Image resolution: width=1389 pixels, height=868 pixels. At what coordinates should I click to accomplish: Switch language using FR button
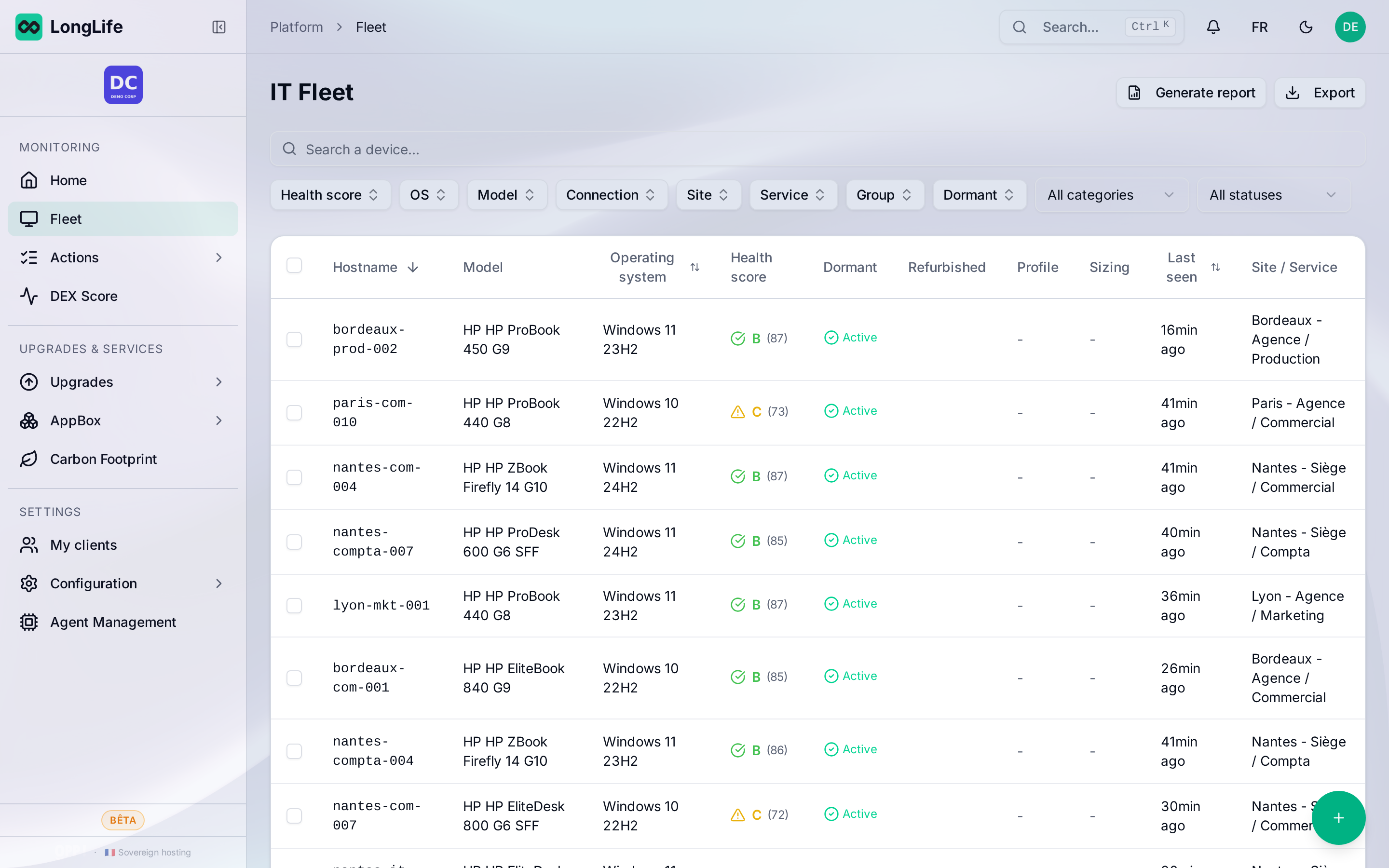point(1259,27)
